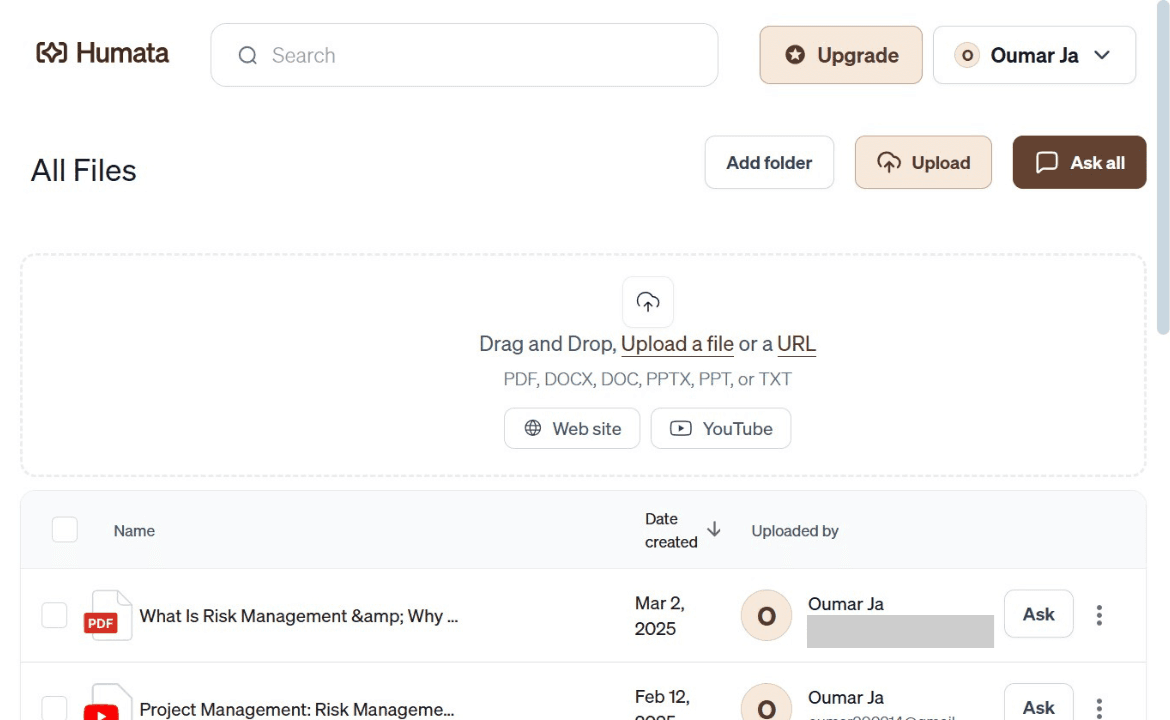Click the Oumar Ja avatar in first row
Image resolution: width=1170 pixels, height=720 pixels.
[x=766, y=616]
